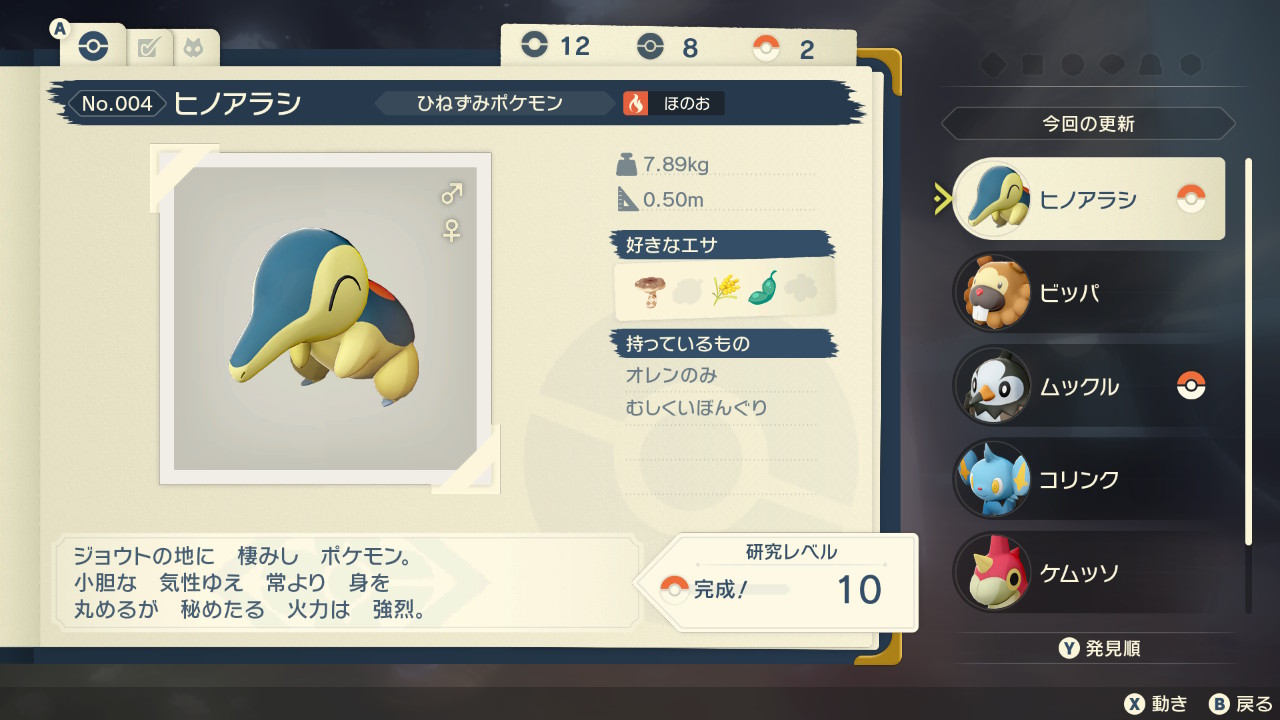This screenshot has height=720, width=1280.
Task: Click the fire type flame icon
Action: coord(635,103)
